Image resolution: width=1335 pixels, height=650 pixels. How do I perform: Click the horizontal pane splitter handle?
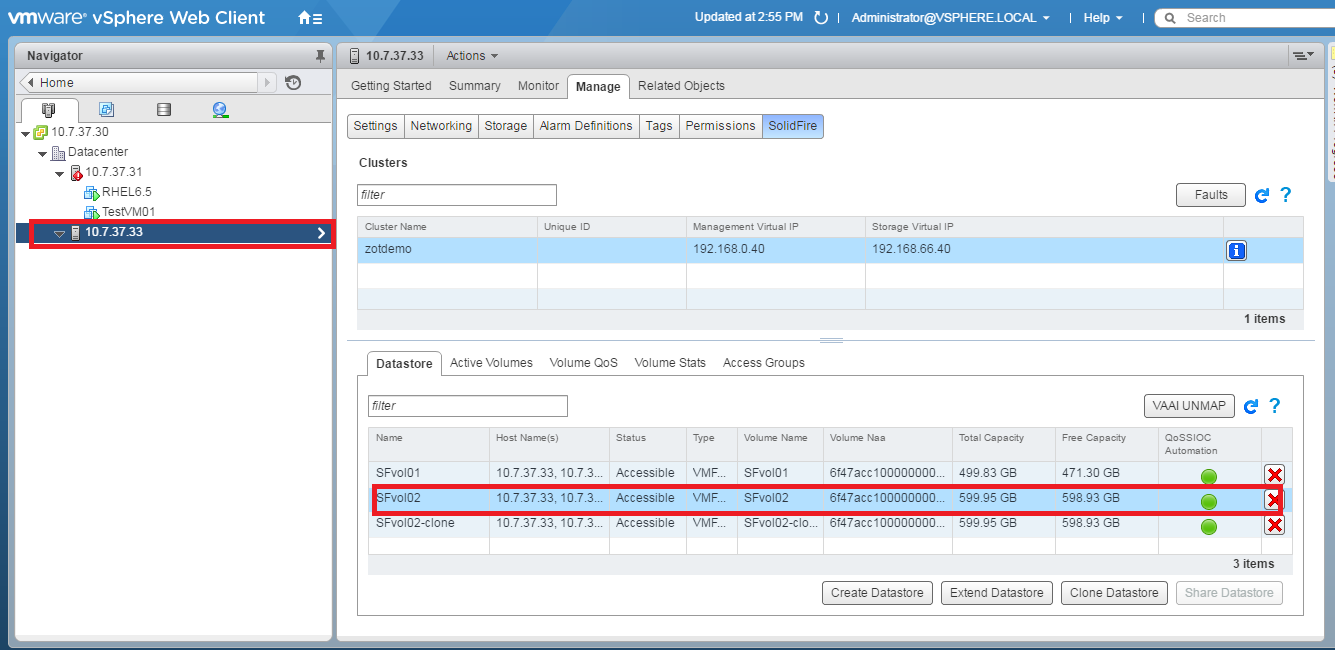[x=831, y=340]
